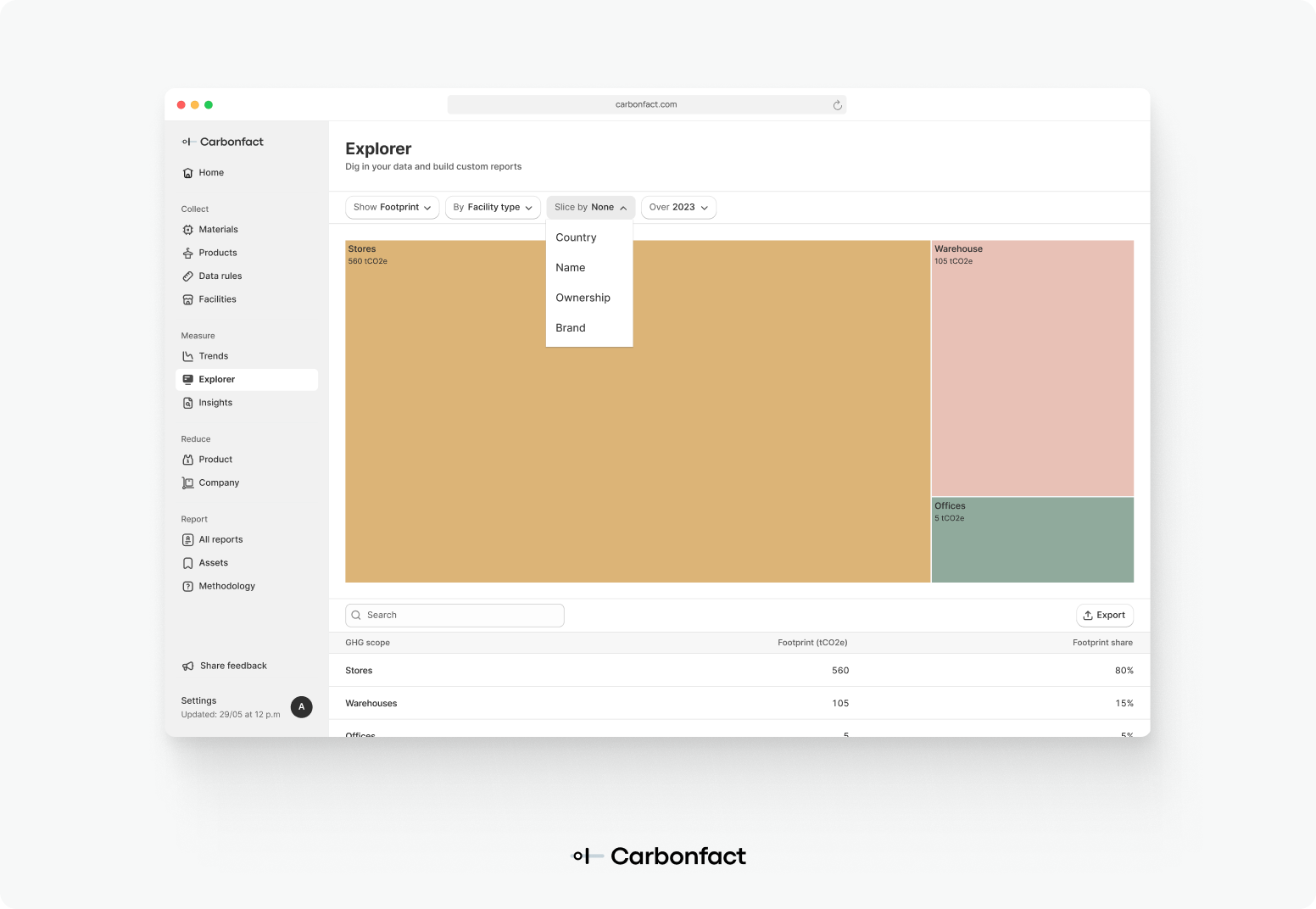Collapse the Slice by None dropdown

click(x=591, y=208)
